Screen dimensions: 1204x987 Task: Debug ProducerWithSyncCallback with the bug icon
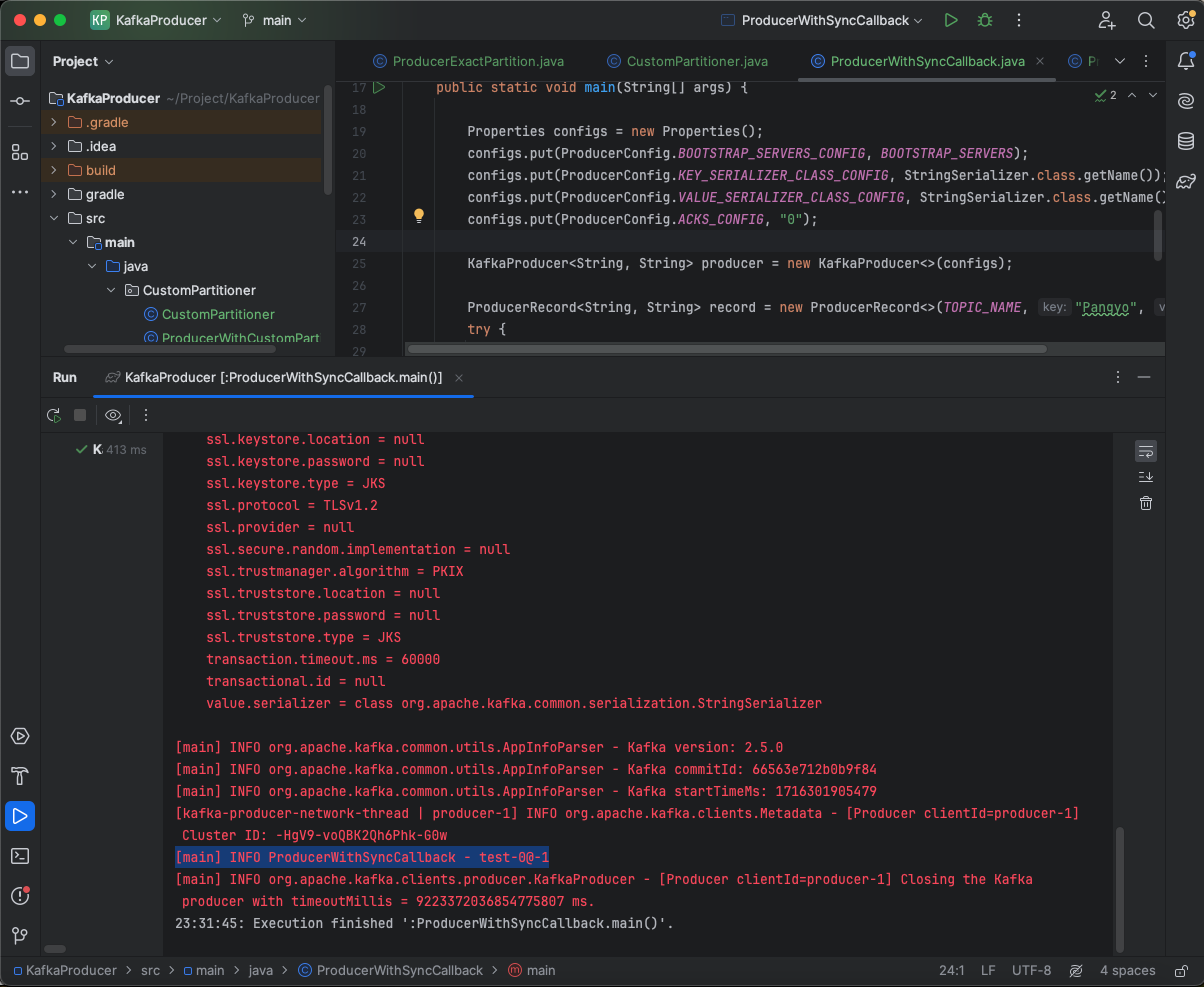pos(985,20)
